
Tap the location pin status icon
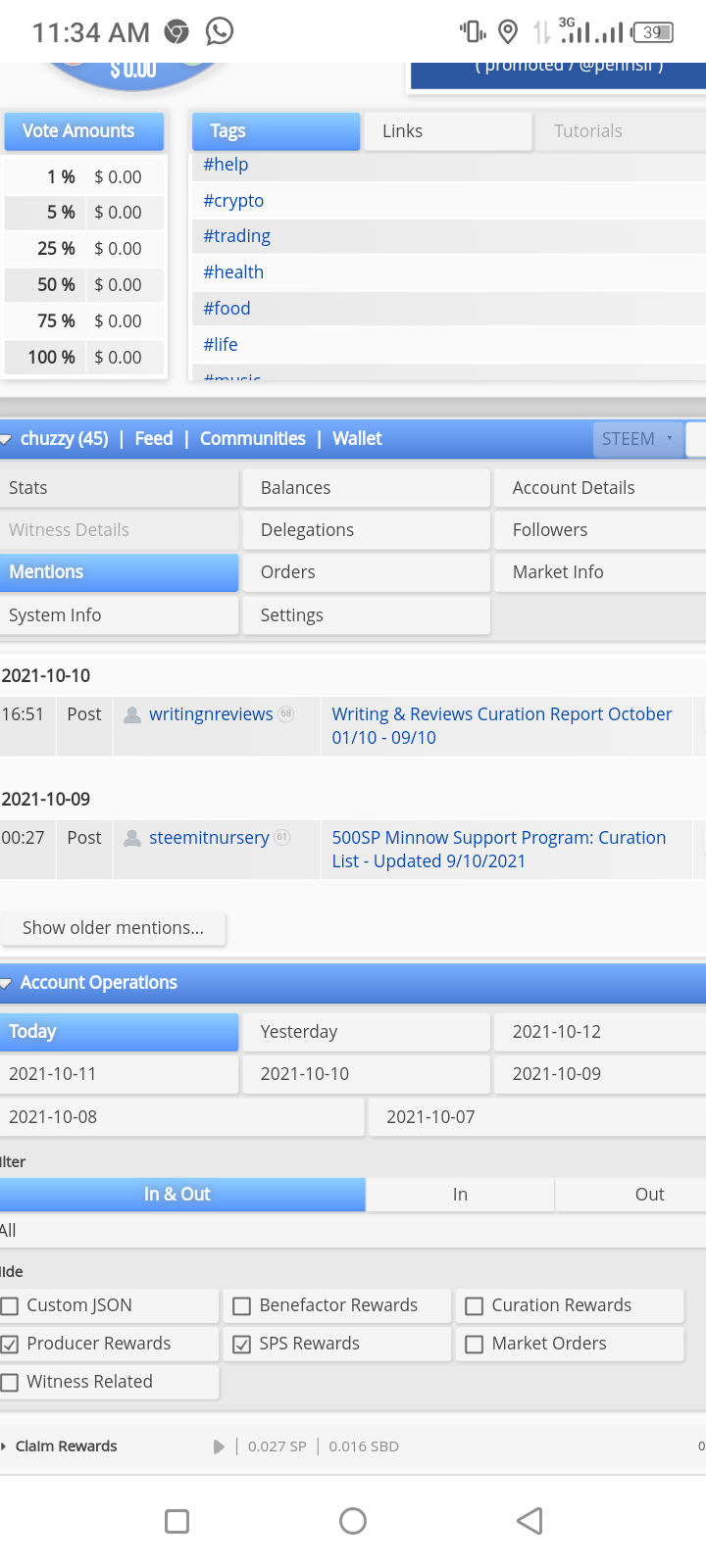pyautogui.click(x=508, y=32)
